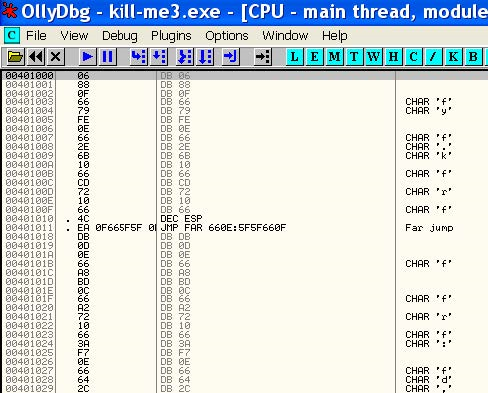
Task: Click the Step into toolbar icon
Action: pyautogui.click(x=139, y=57)
